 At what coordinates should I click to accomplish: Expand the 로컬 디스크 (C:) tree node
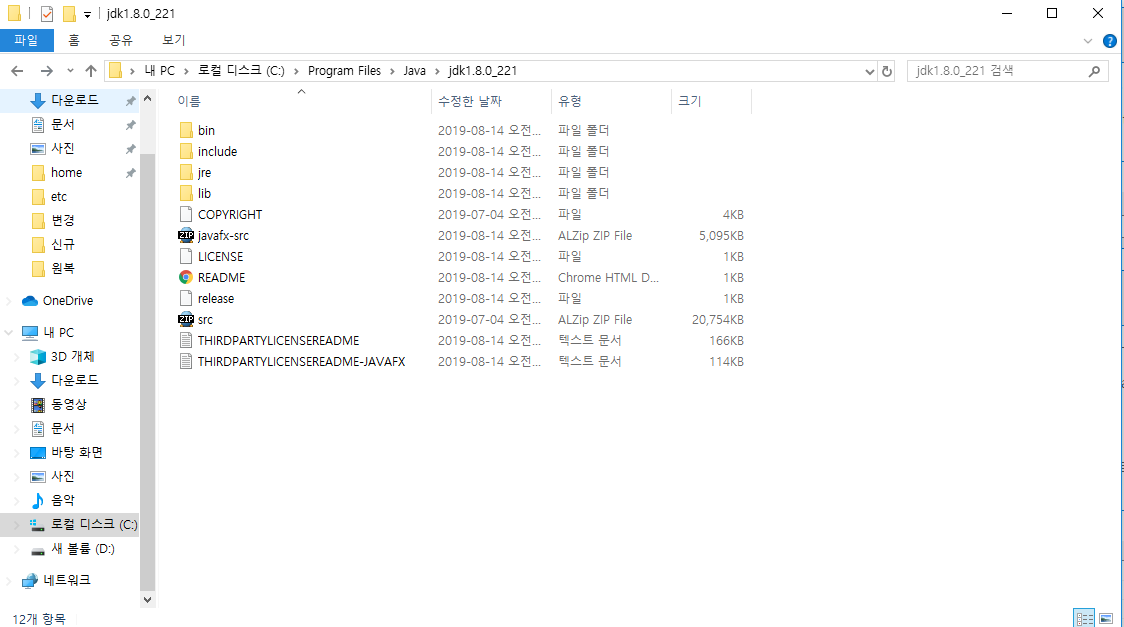coord(16,525)
